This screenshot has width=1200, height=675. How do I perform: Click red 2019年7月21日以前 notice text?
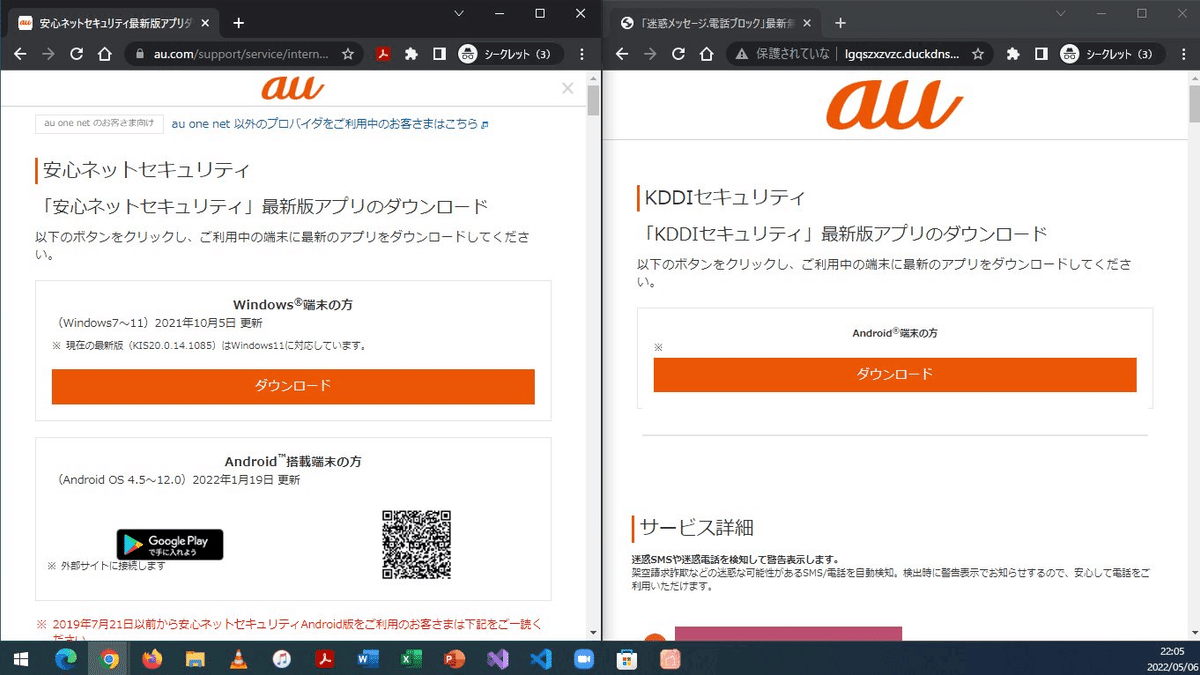[289, 631]
